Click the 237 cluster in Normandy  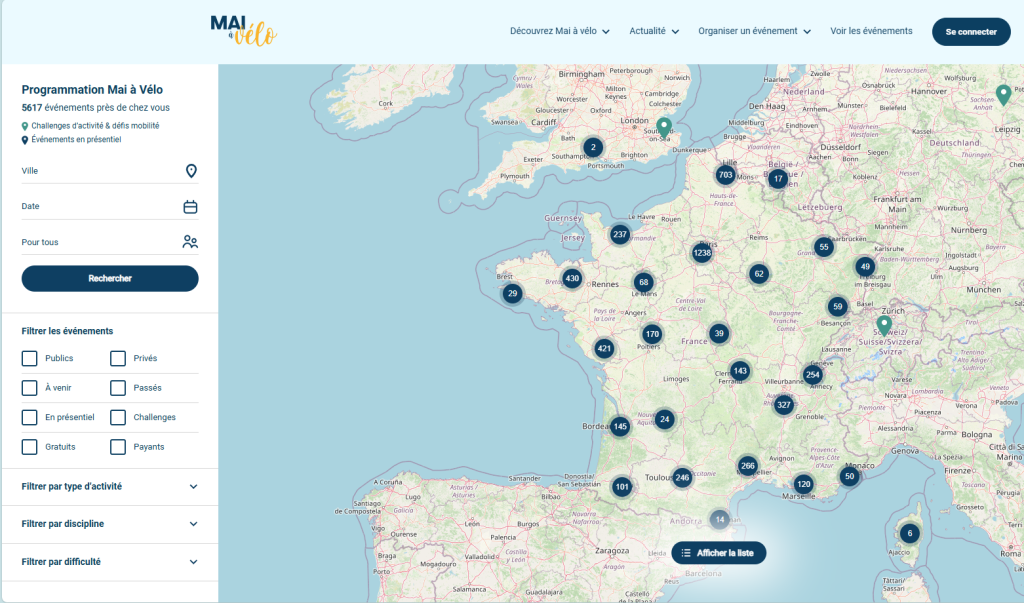coord(620,234)
